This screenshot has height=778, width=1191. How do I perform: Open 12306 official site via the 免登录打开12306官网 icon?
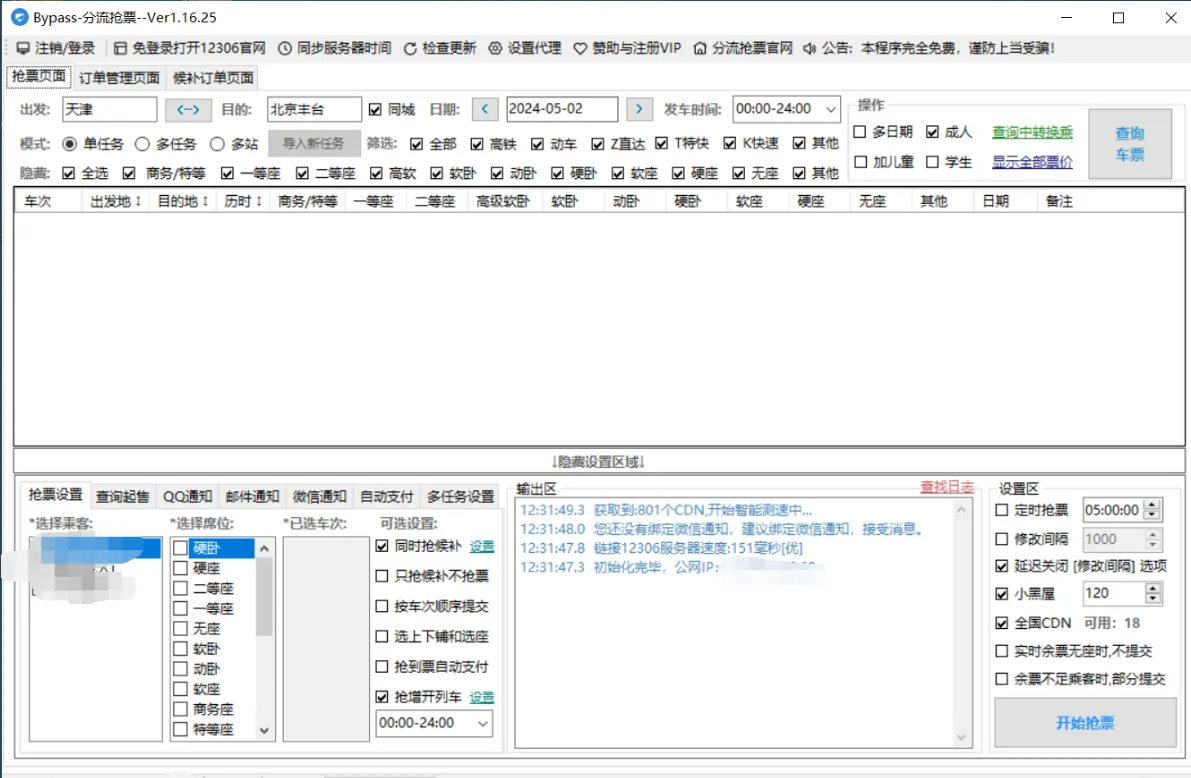120,47
